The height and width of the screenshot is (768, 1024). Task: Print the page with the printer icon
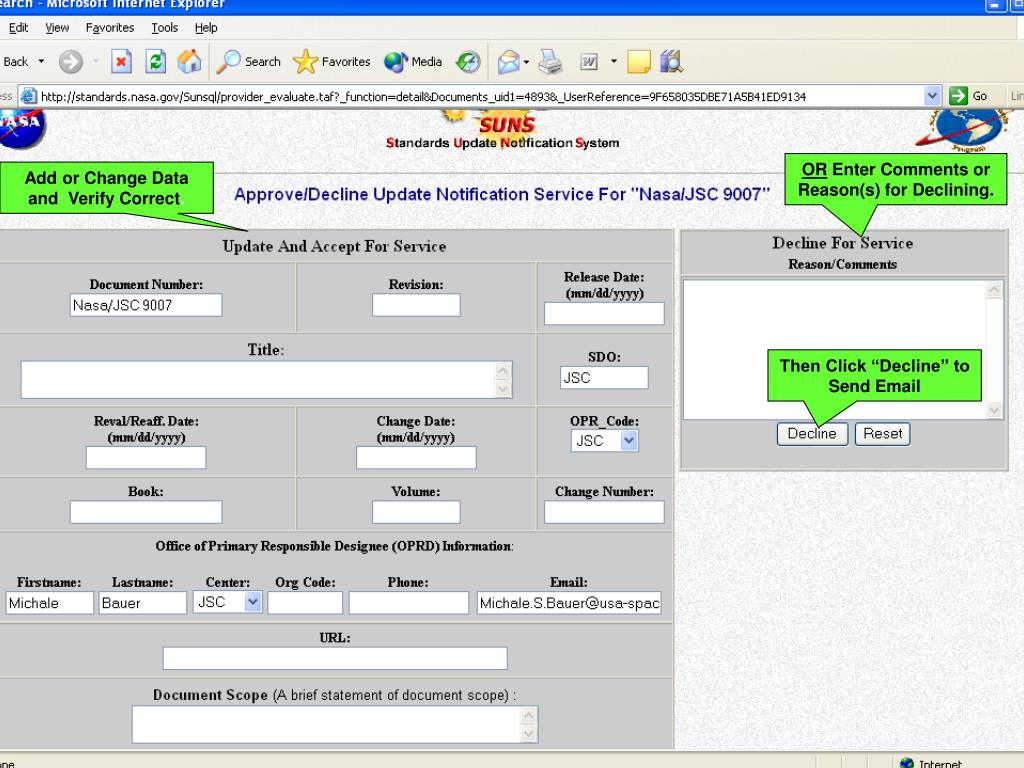(x=550, y=62)
